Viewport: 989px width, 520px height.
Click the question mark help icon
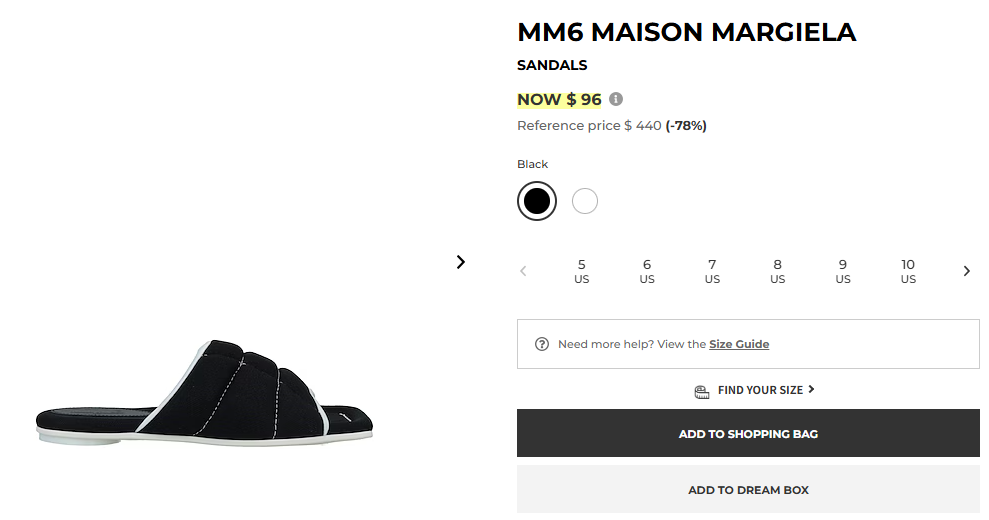(542, 344)
